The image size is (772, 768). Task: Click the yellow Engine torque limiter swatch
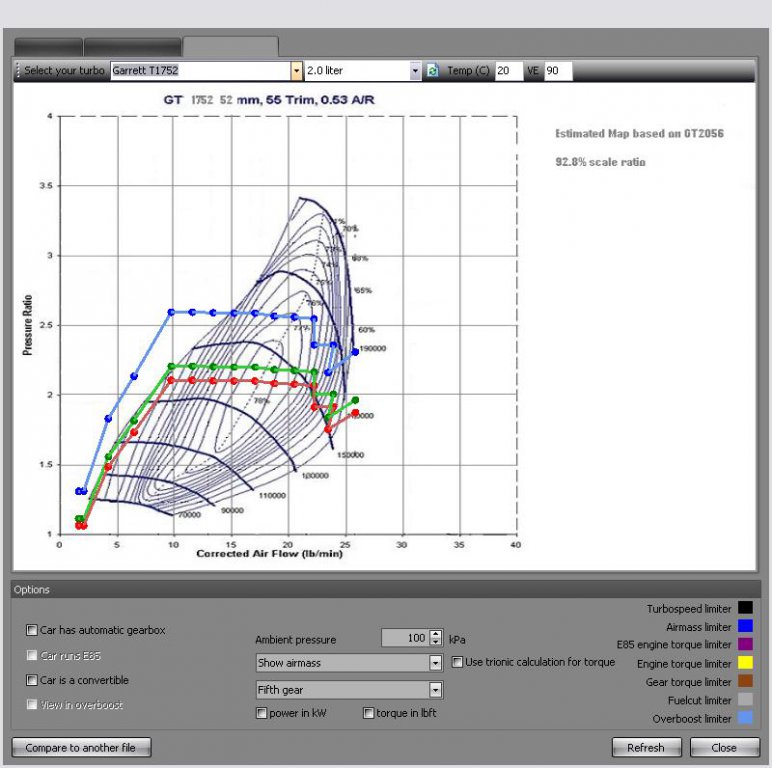745,663
